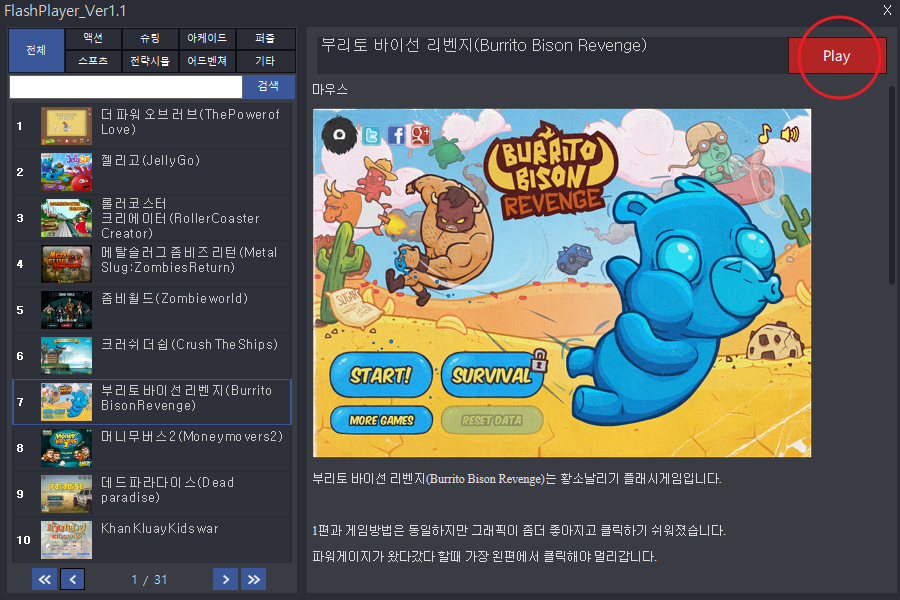The image size is (900, 600).
Task: Click the red Play button
Action: pyautogui.click(x=836, y=56)
